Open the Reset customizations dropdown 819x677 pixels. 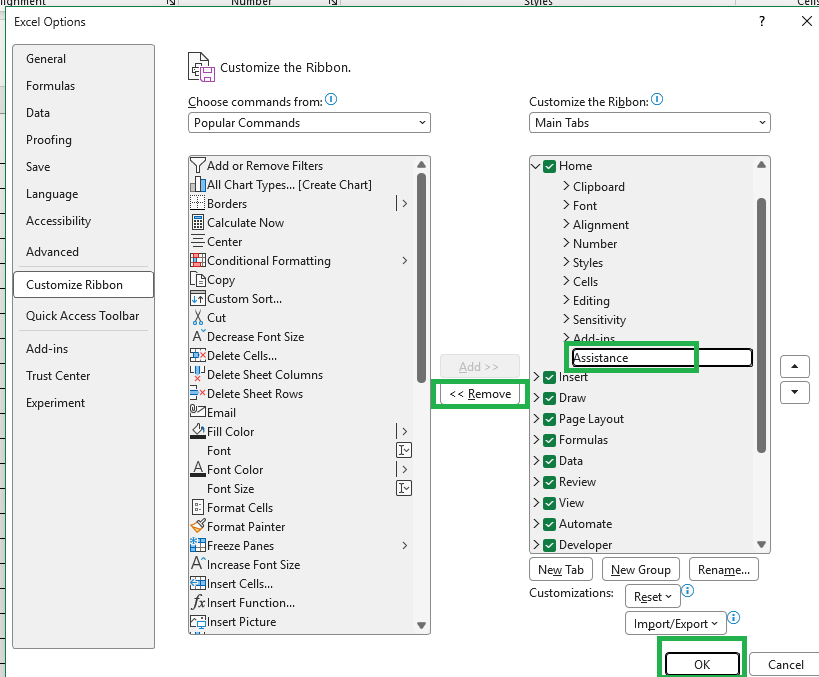click(652, 597)
